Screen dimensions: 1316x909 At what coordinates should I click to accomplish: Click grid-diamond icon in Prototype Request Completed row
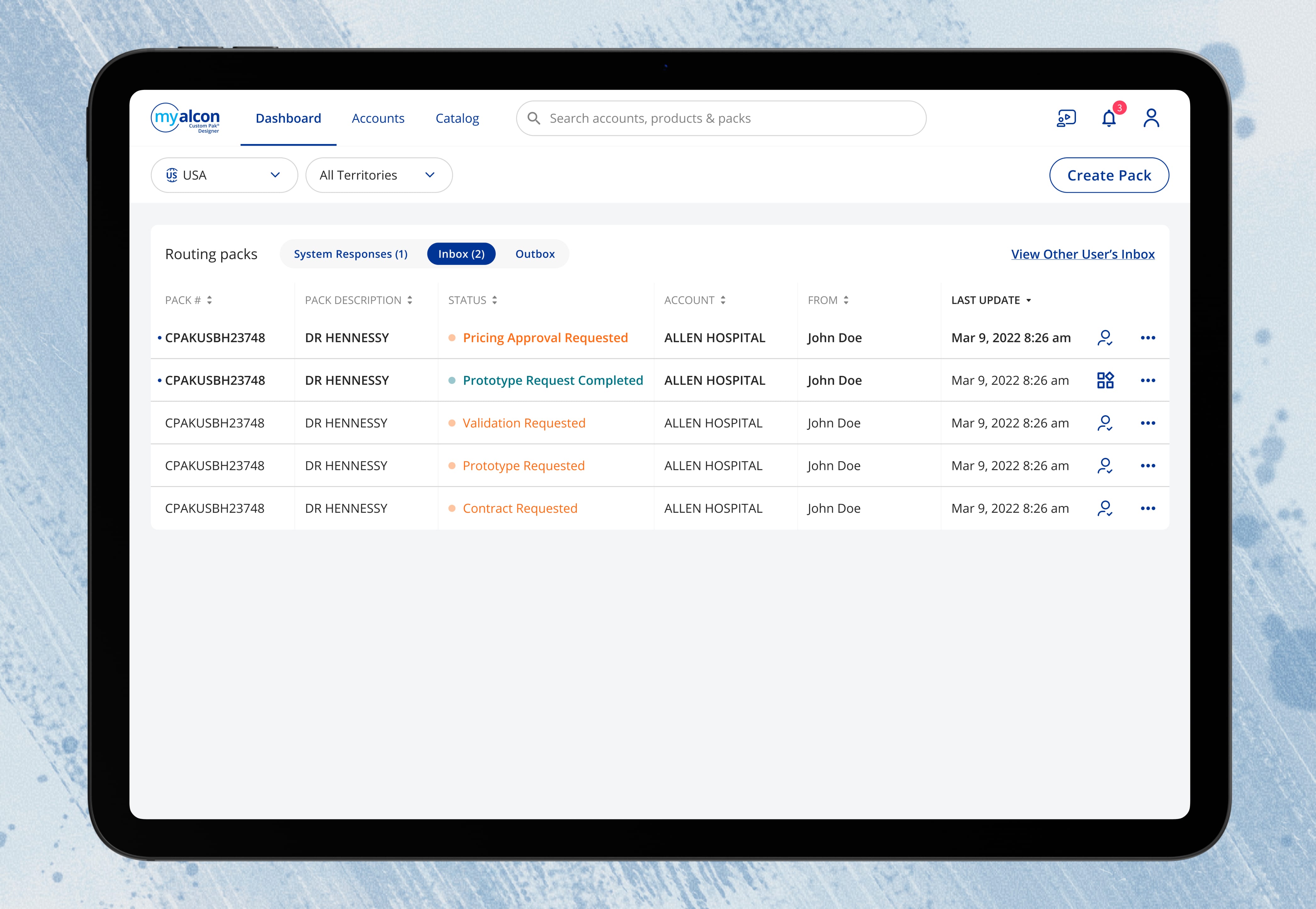coord(1105,380)
